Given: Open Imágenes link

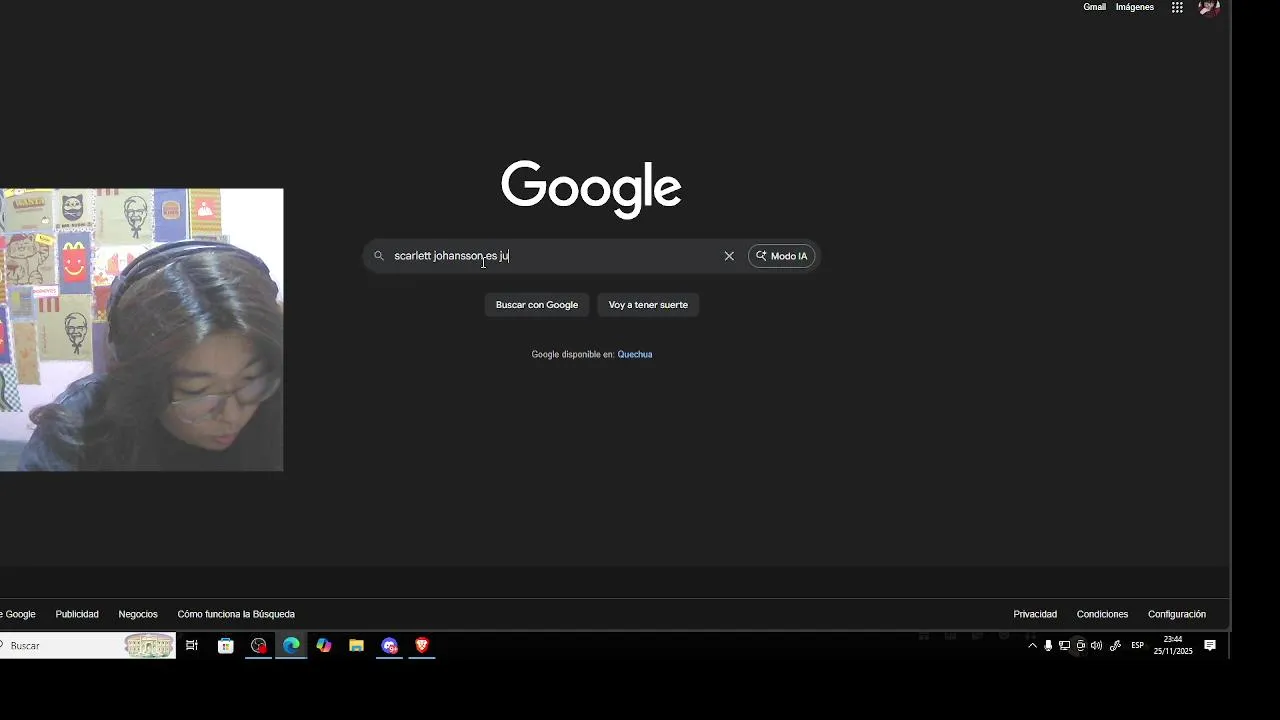Looking at the screenshot, I should click(1135, 7).
